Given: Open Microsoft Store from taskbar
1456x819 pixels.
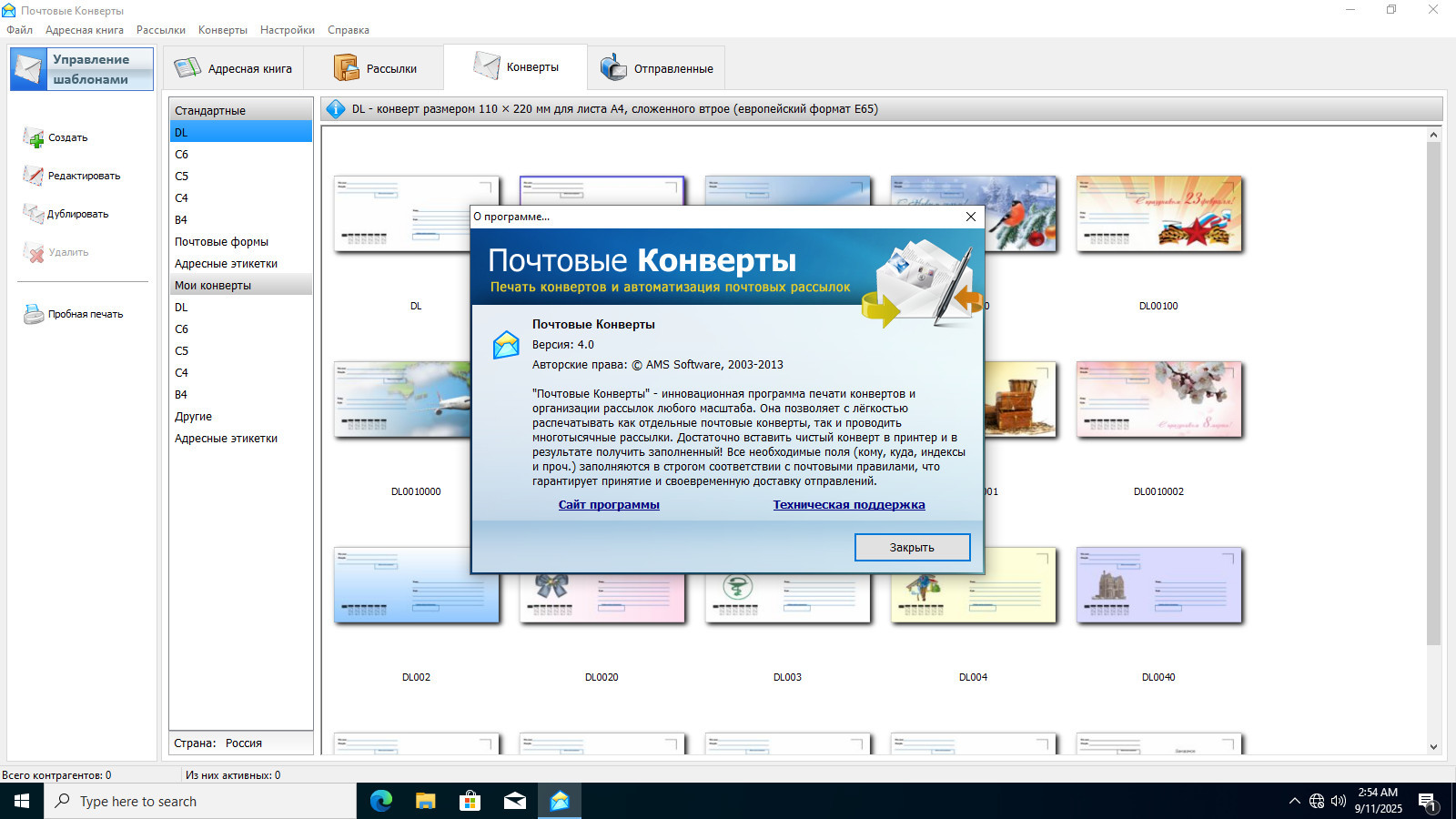Looking at the screenshot, I should pyautogui.click(x=470, y=801).
